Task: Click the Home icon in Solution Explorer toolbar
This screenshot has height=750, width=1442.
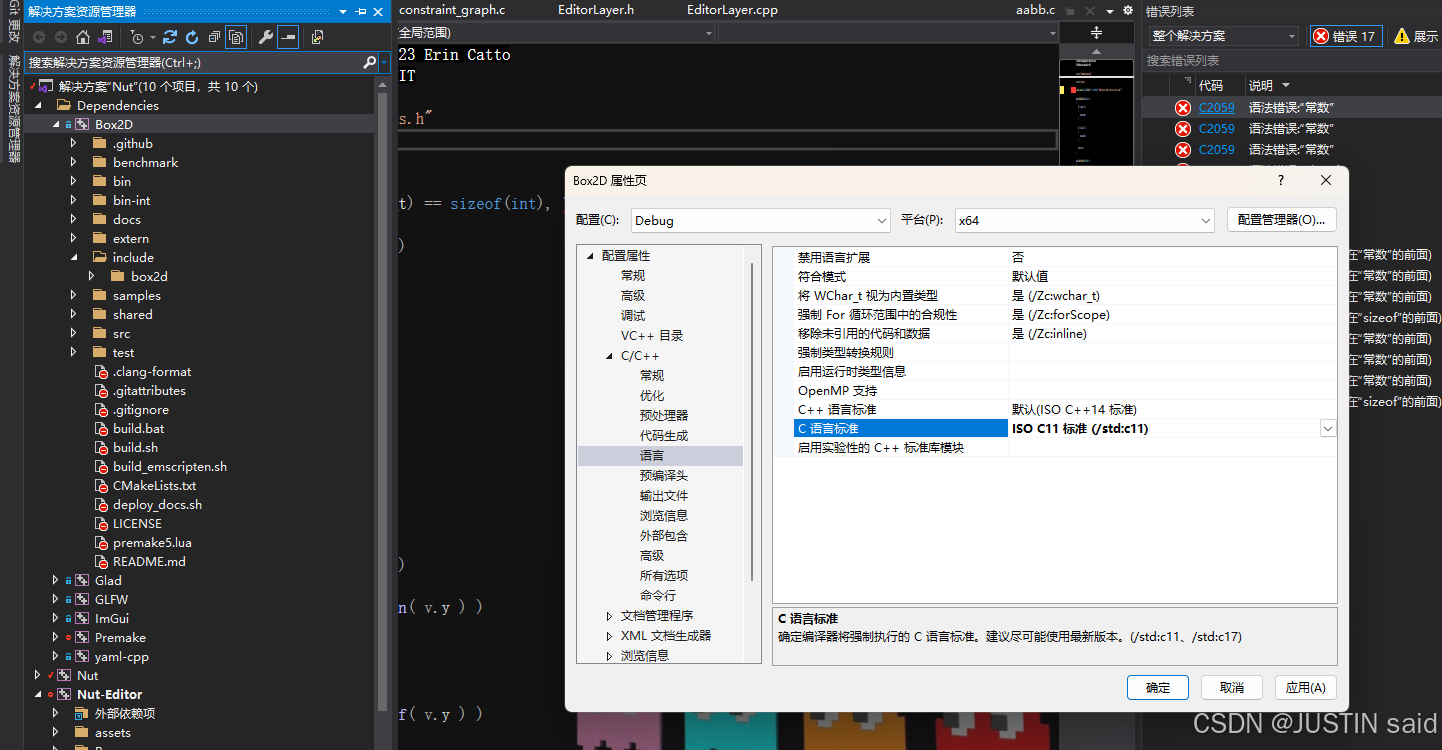Action: click(x=82, y=37)
